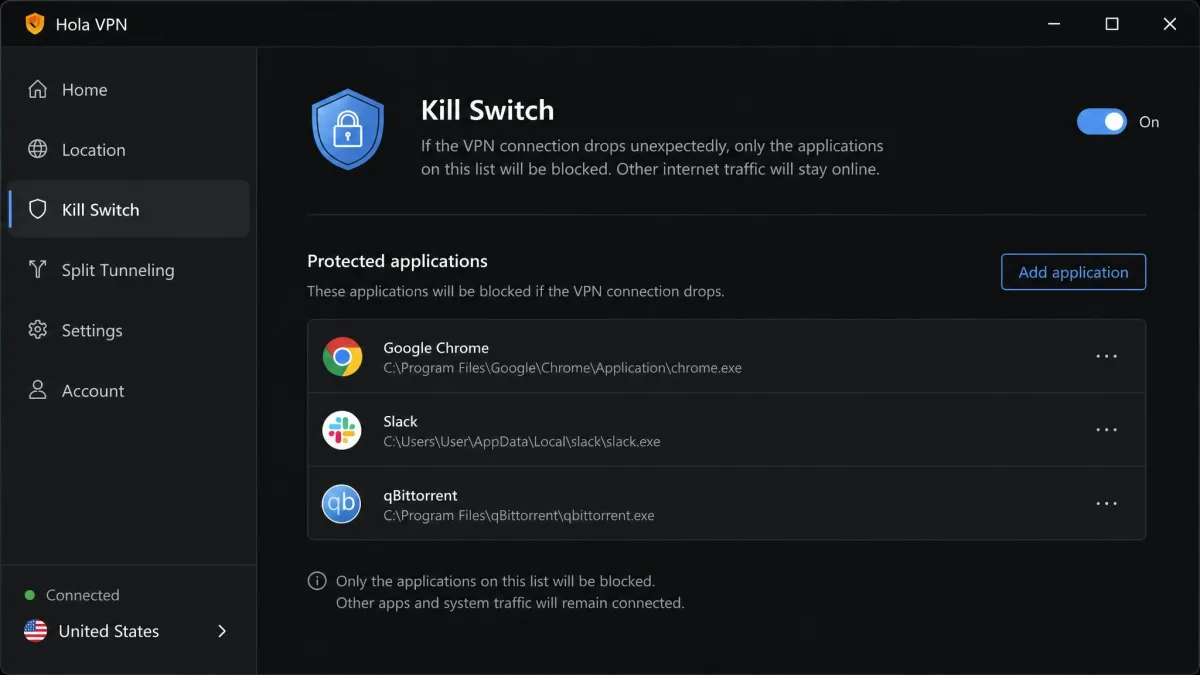Viewport: 1200px width, 675px height.
Task: Click the qbittorrent.exe file path text
Action: (519, 516)
